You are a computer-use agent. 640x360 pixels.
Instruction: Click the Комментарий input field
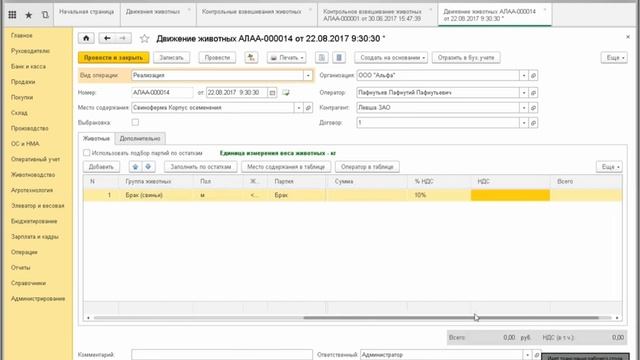click(222, 355)
